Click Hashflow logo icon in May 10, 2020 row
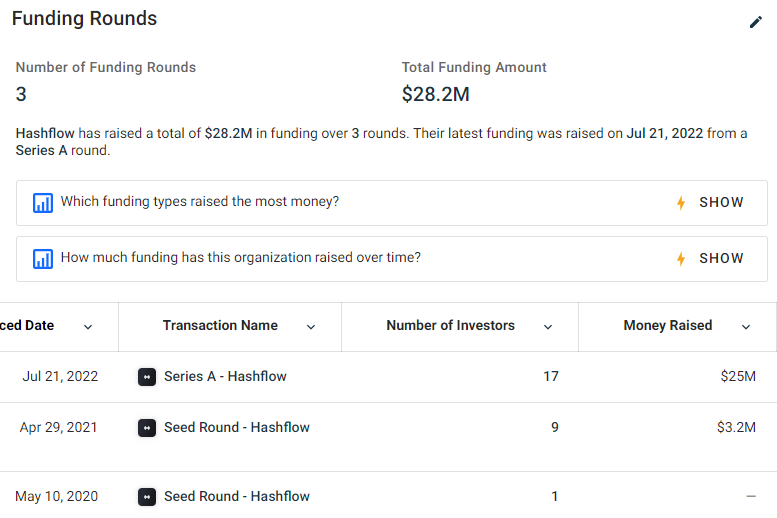The width and height of the screenshot is (777, 518). pos(147,497)
